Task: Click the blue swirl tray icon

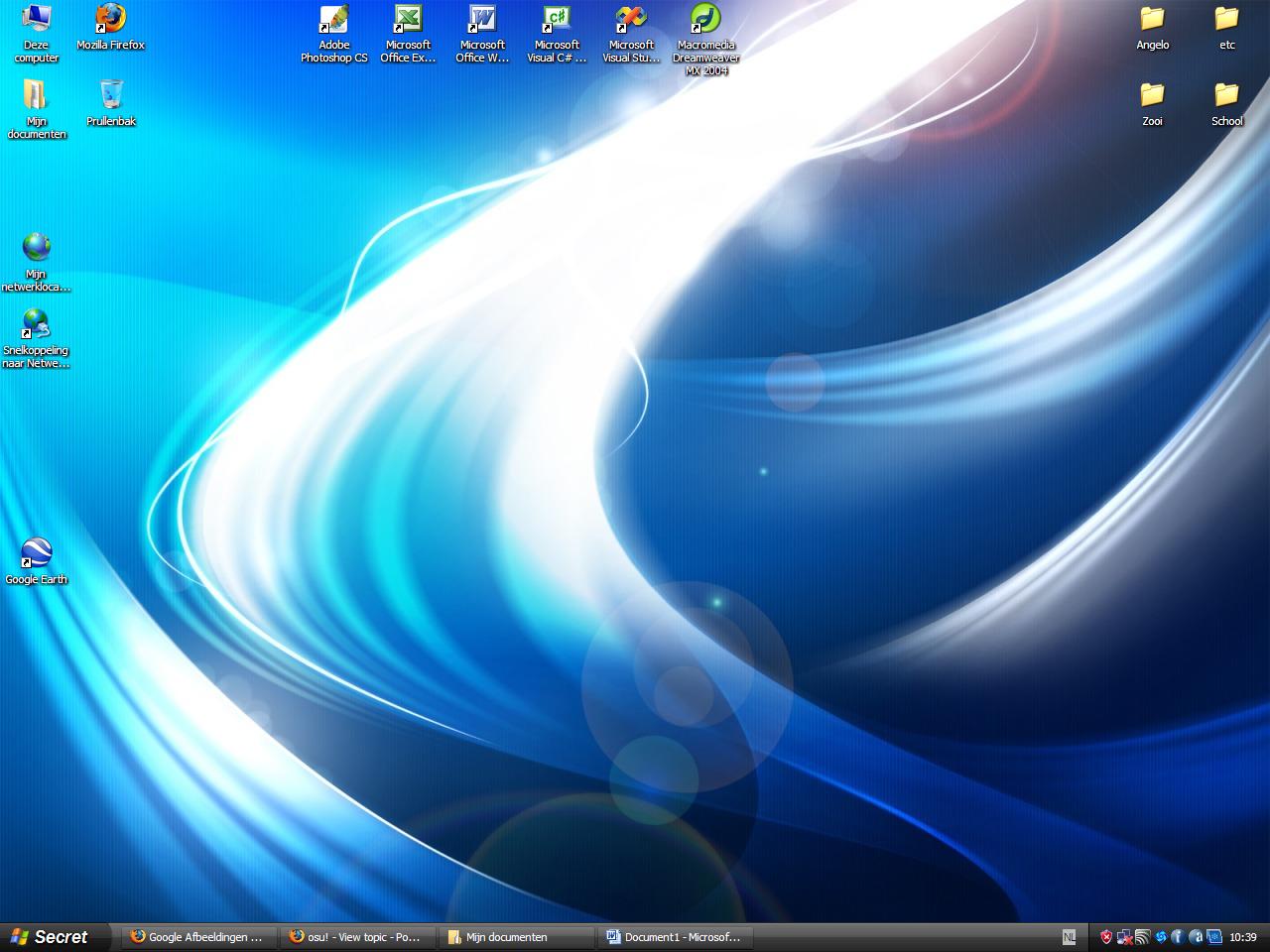Action: click(1160, 937)
